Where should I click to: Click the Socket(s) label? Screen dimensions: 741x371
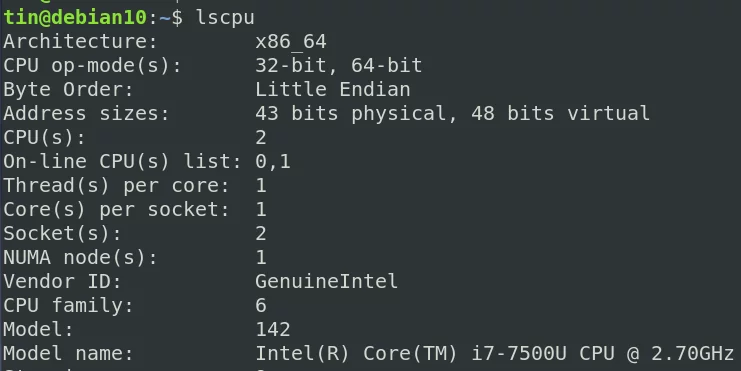(x=62, y=233)
